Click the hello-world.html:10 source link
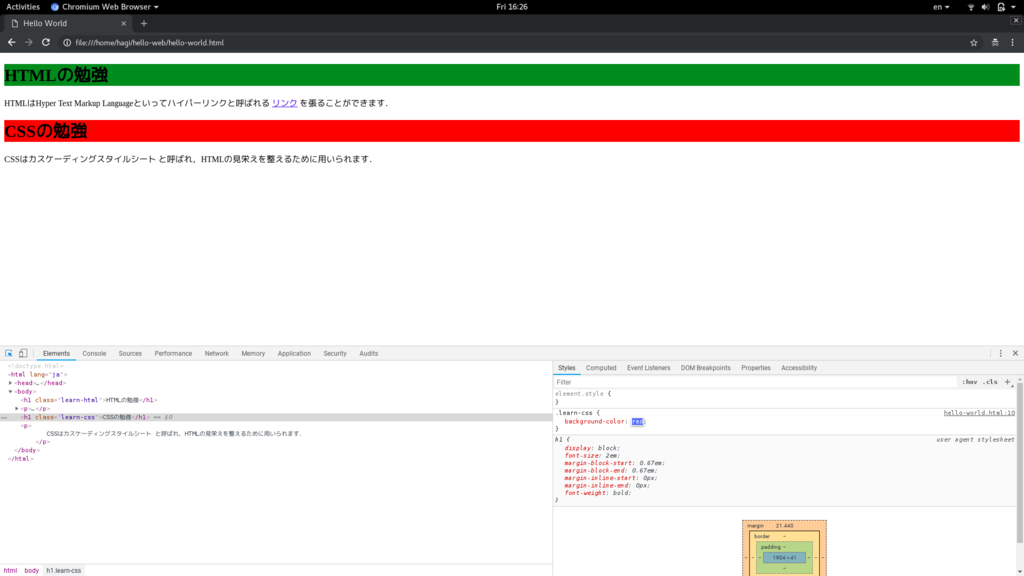 click(x=979, y=413)
